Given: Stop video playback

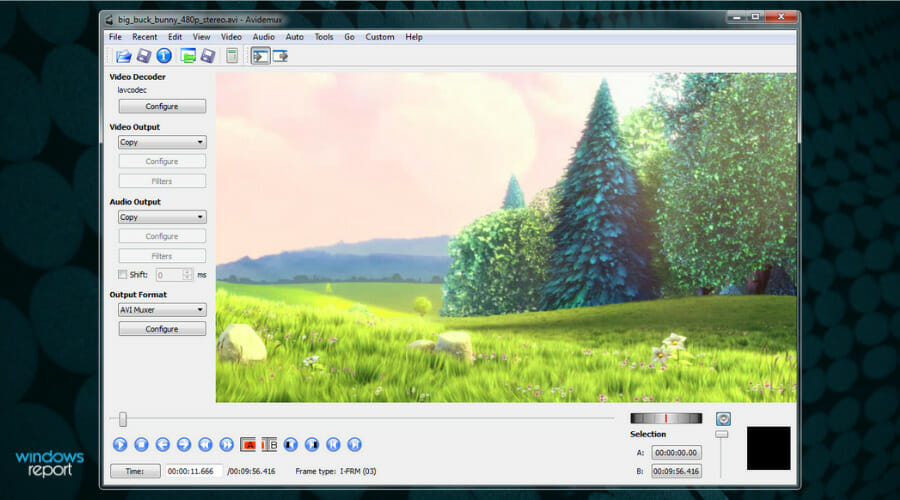Looking at the screenshot, I should pos(141,444).
